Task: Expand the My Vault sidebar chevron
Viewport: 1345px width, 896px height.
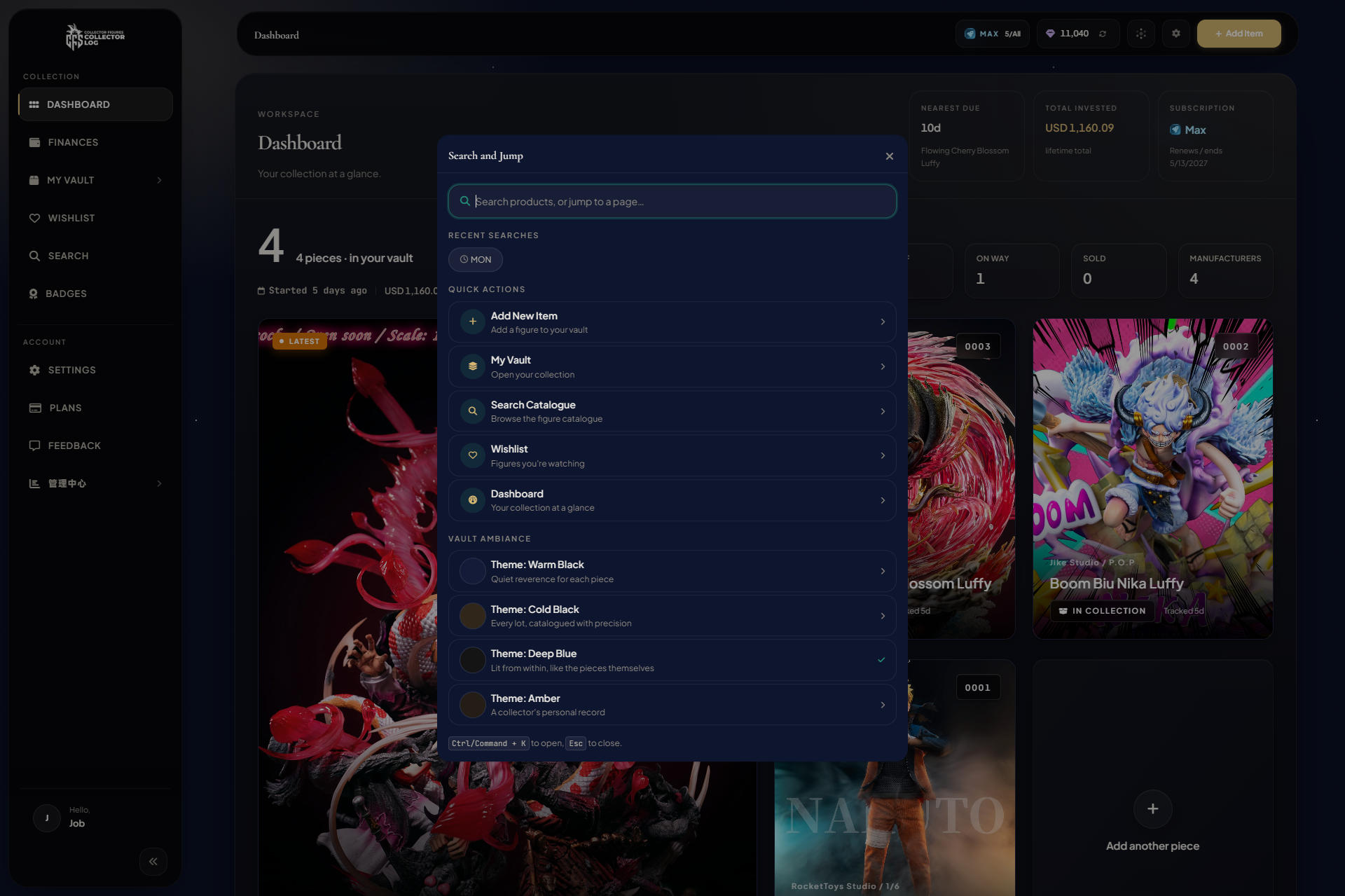Action: pos(160,180)
